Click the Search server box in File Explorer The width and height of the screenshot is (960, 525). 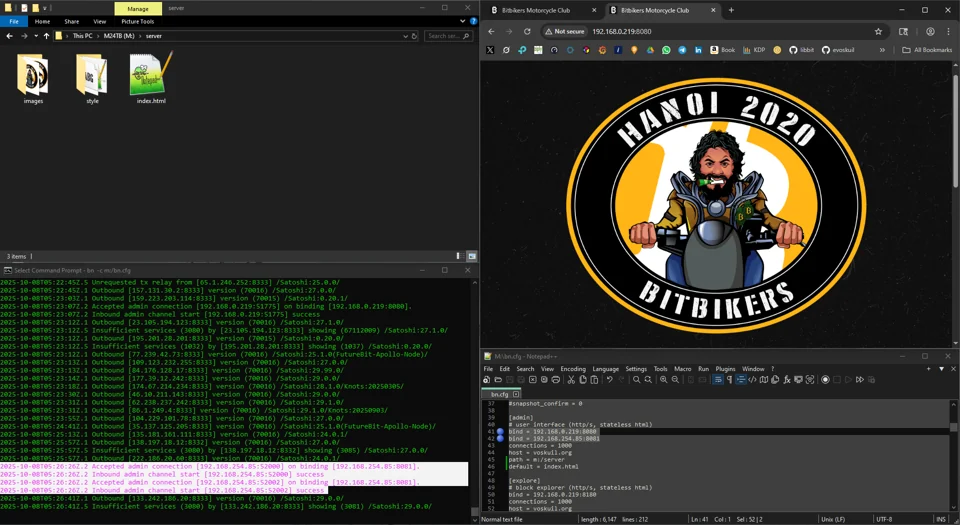point(449,36)
